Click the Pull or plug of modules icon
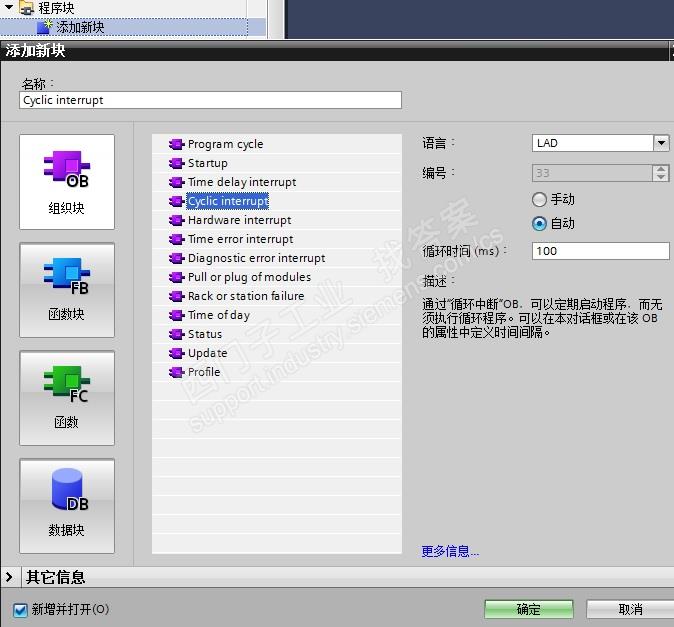674x627 pixels. pos(176,277)
